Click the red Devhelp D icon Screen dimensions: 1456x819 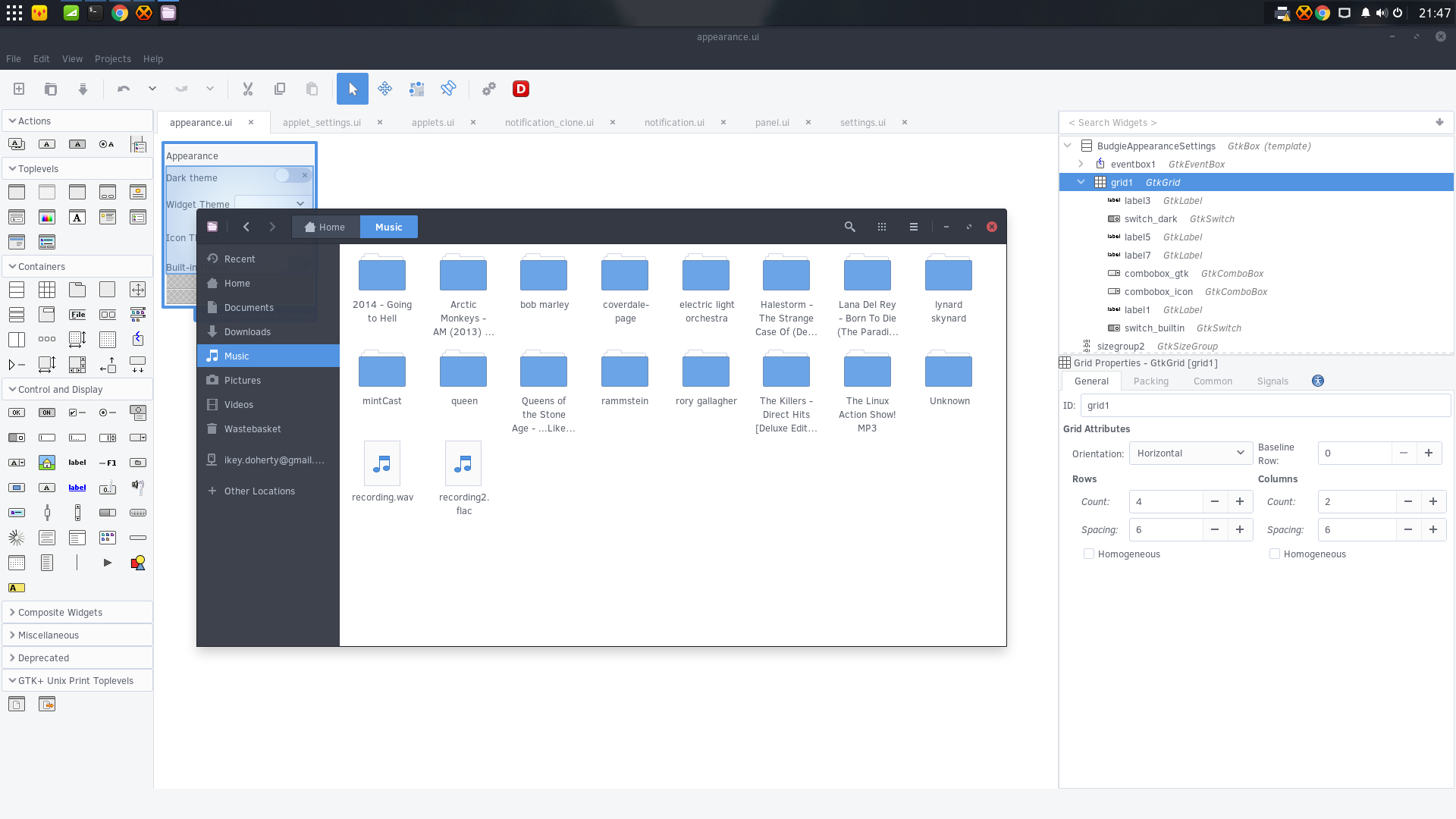pos(521,89)
